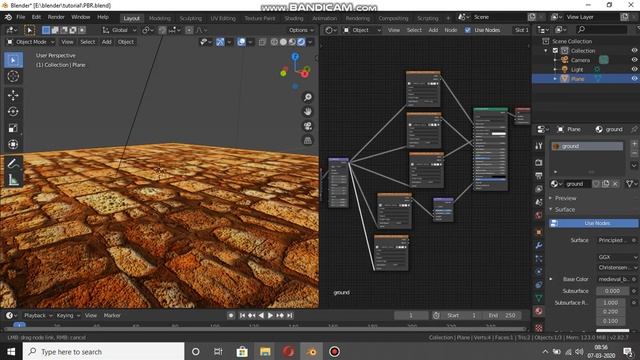The width and height of the screenshot is (640, 360).
Task: Toggle X-ray display mode
Action: 262,42
